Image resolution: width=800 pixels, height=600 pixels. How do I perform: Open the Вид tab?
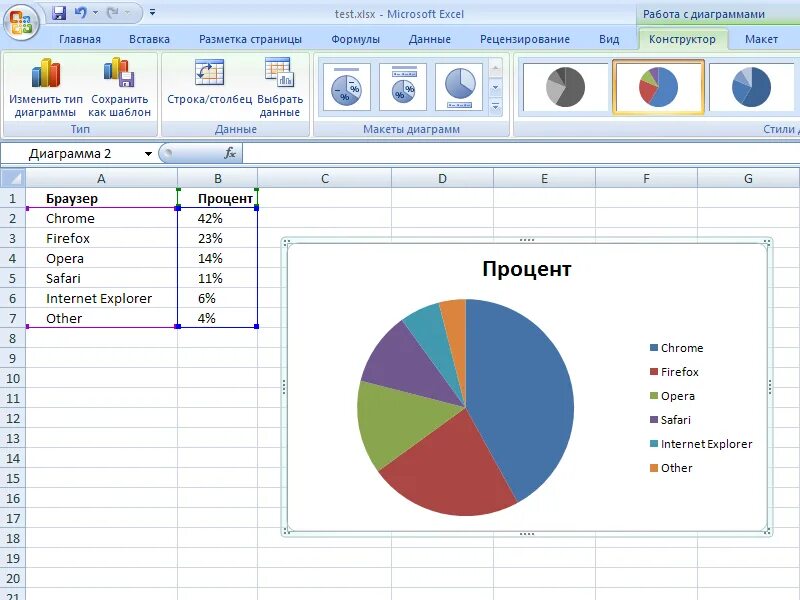click(x=609, y=39)
